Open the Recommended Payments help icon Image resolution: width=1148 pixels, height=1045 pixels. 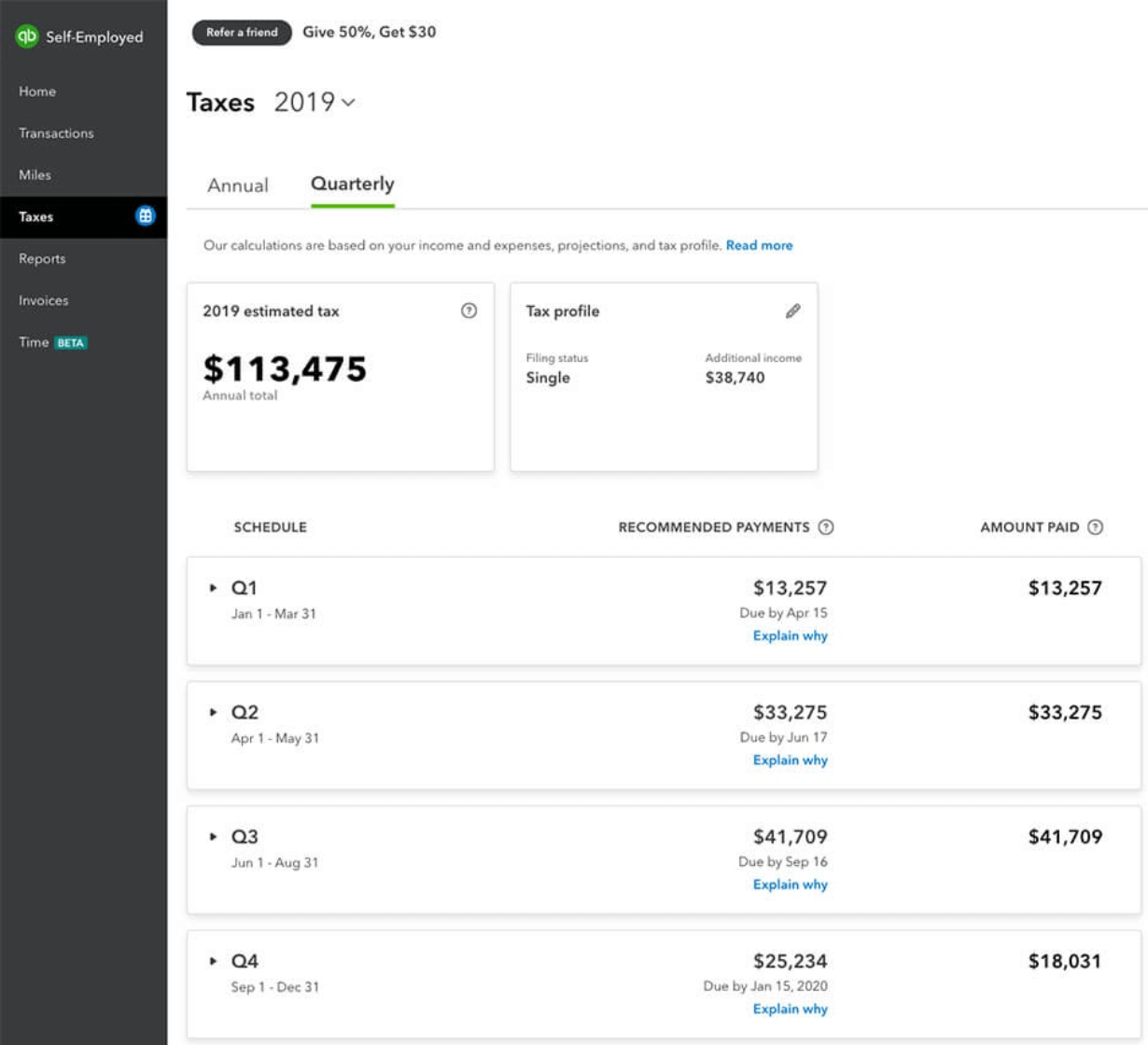825,526
